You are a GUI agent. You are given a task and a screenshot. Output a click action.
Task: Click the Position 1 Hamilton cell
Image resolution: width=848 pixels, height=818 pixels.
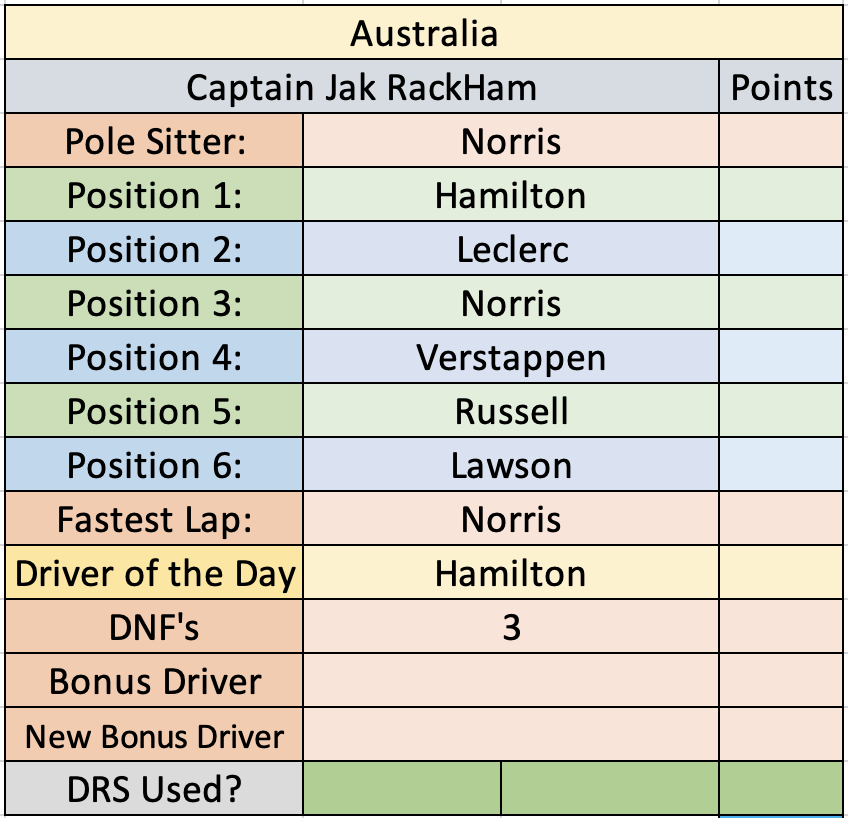(x=511, y=195)
